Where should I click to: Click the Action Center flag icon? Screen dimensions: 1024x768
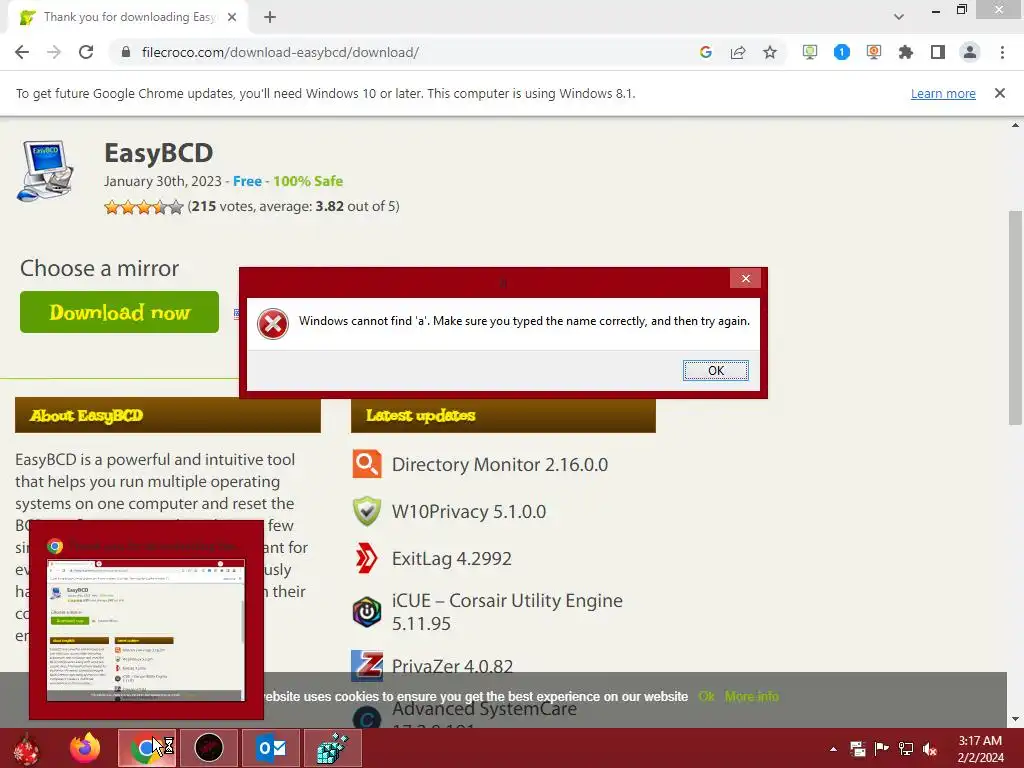click(882, 749)
